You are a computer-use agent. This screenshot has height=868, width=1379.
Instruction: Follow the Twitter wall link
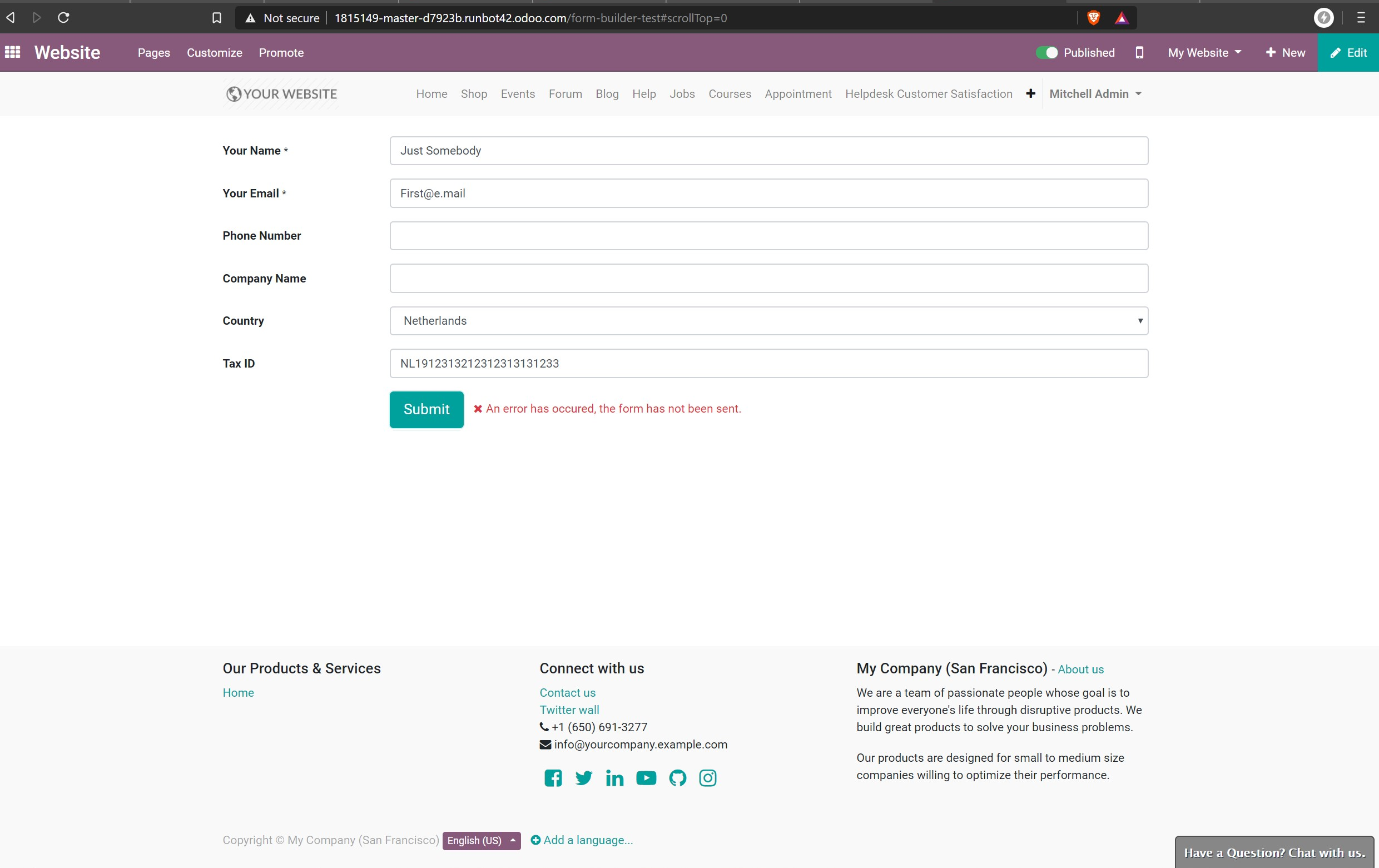click(x=569, y=710)
